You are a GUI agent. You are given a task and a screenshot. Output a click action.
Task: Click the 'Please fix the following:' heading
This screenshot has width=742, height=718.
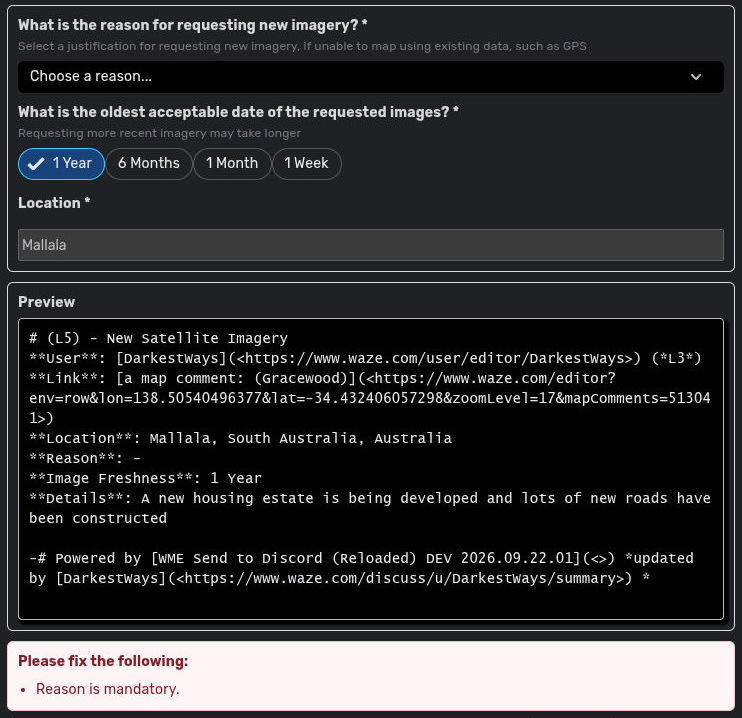103,661
